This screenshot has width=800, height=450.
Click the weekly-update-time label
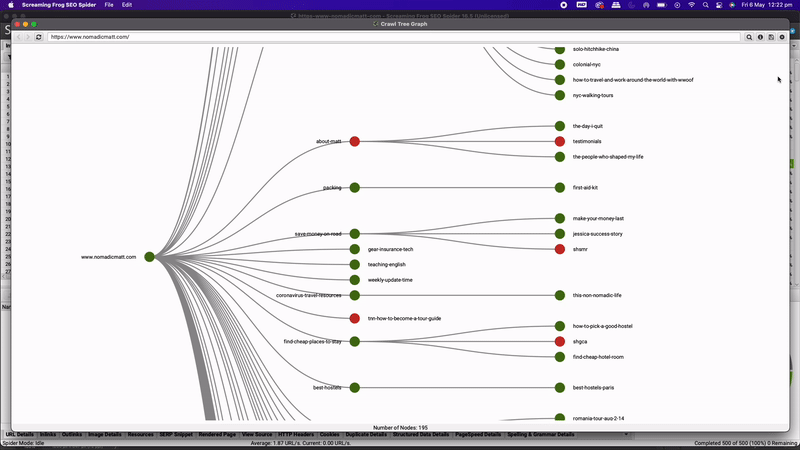pos(390,280)
